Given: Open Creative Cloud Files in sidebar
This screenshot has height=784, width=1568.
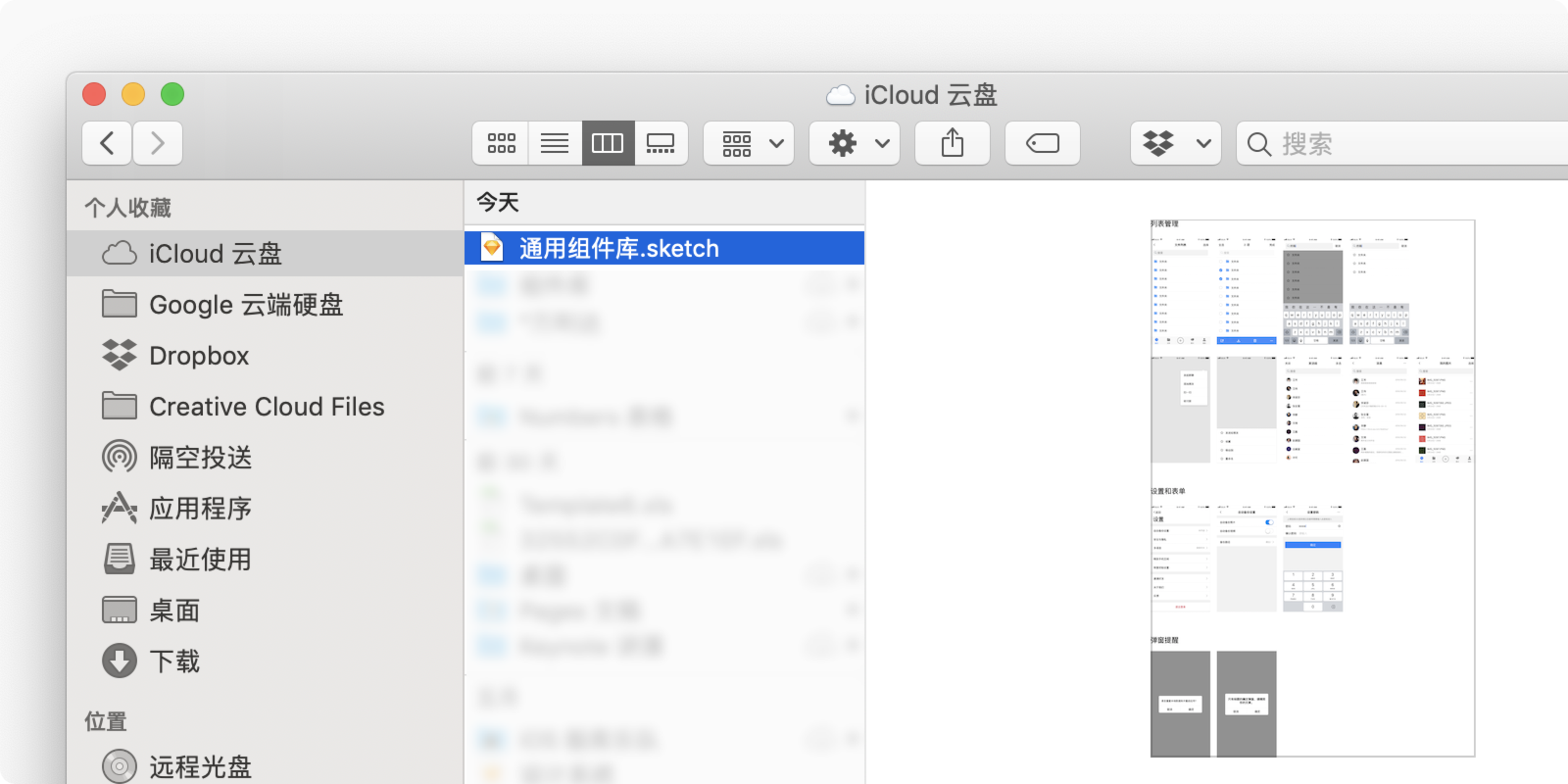Looking at the screenshot, I should 266,407.
